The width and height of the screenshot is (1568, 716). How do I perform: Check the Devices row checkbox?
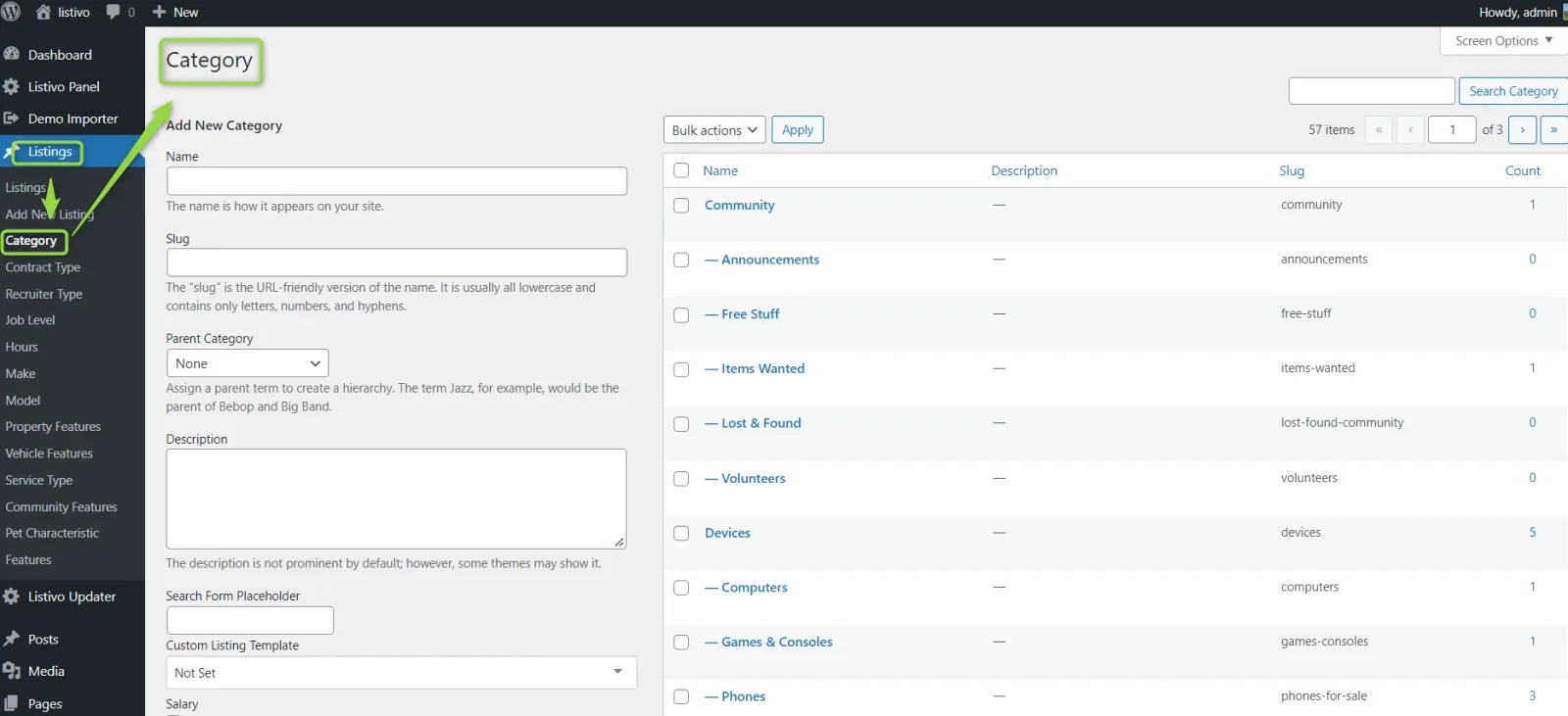(681, 534)
